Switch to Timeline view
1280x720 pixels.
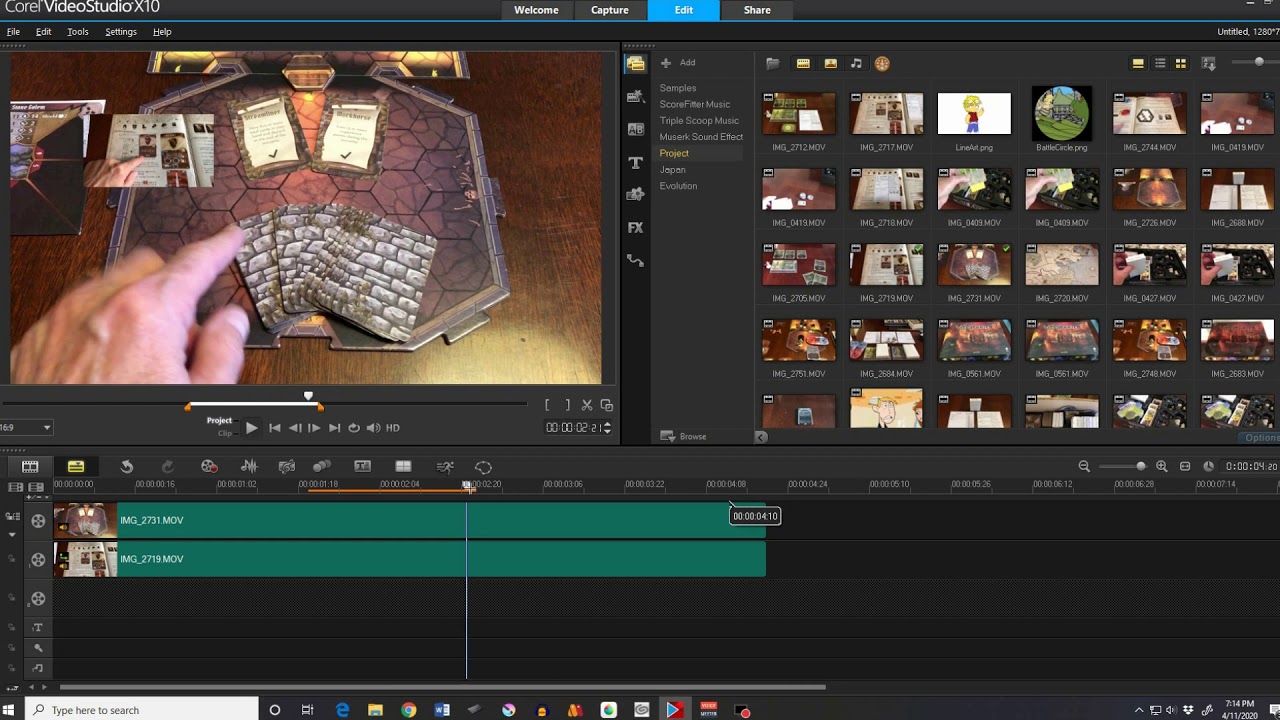coord(76,467)
